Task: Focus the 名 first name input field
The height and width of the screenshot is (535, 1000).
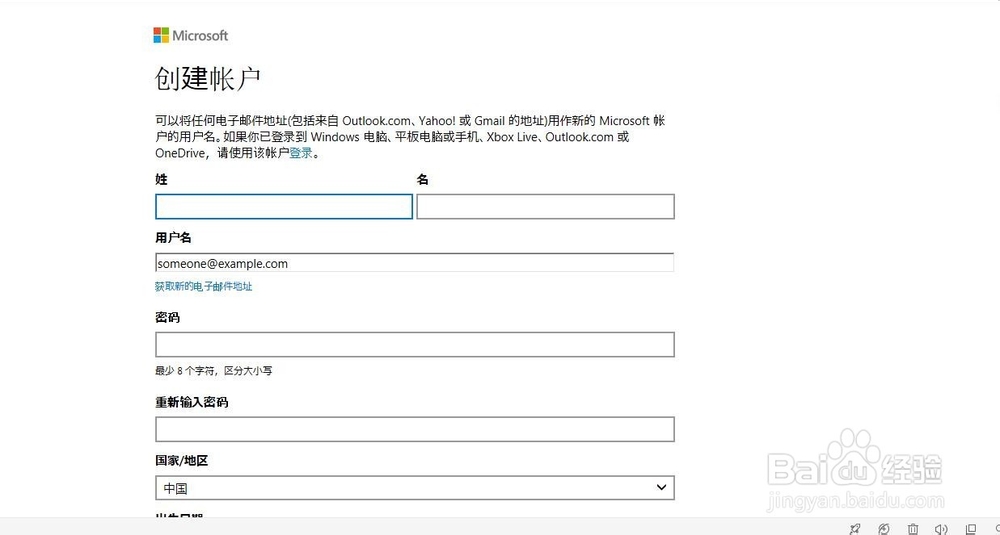Action: pyautogui.click(x=545, y=207)
